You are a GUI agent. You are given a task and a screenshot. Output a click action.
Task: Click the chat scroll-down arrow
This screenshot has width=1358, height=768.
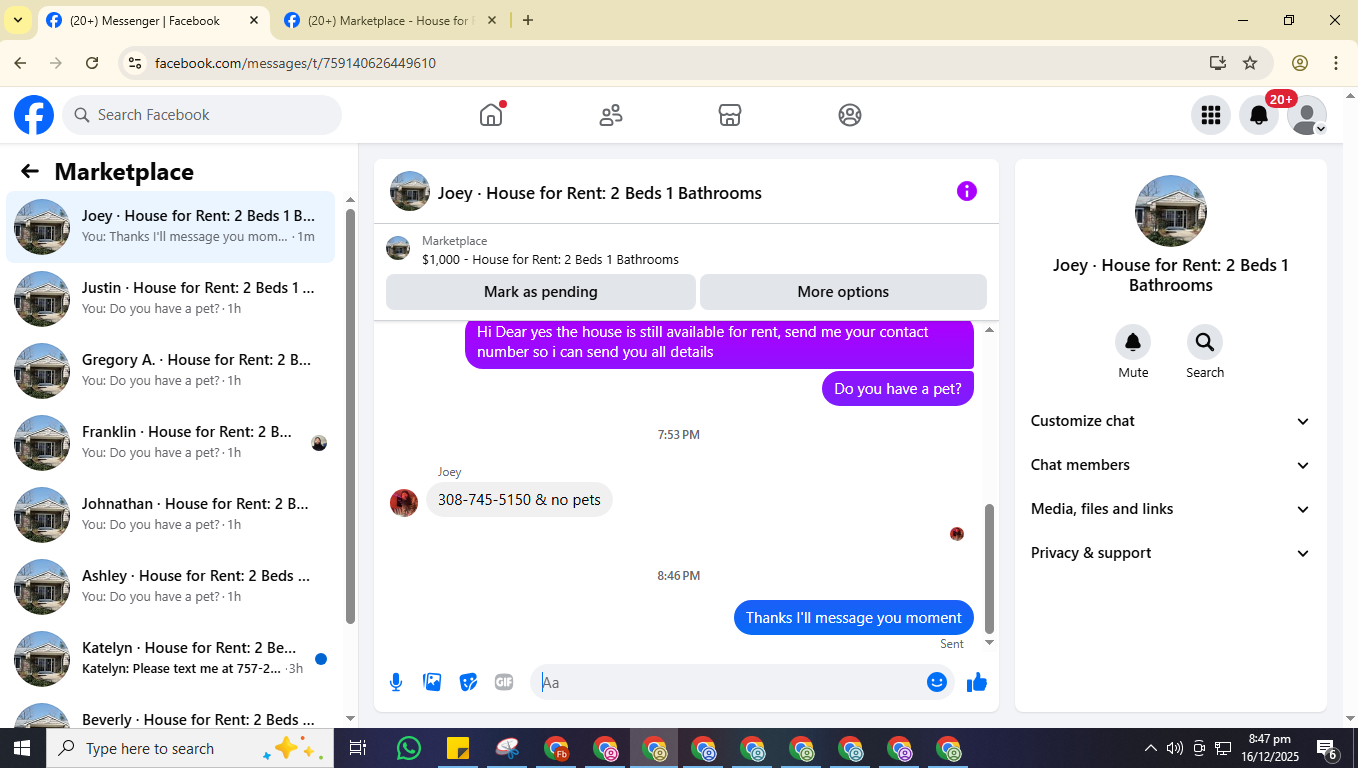click(990, 642)
